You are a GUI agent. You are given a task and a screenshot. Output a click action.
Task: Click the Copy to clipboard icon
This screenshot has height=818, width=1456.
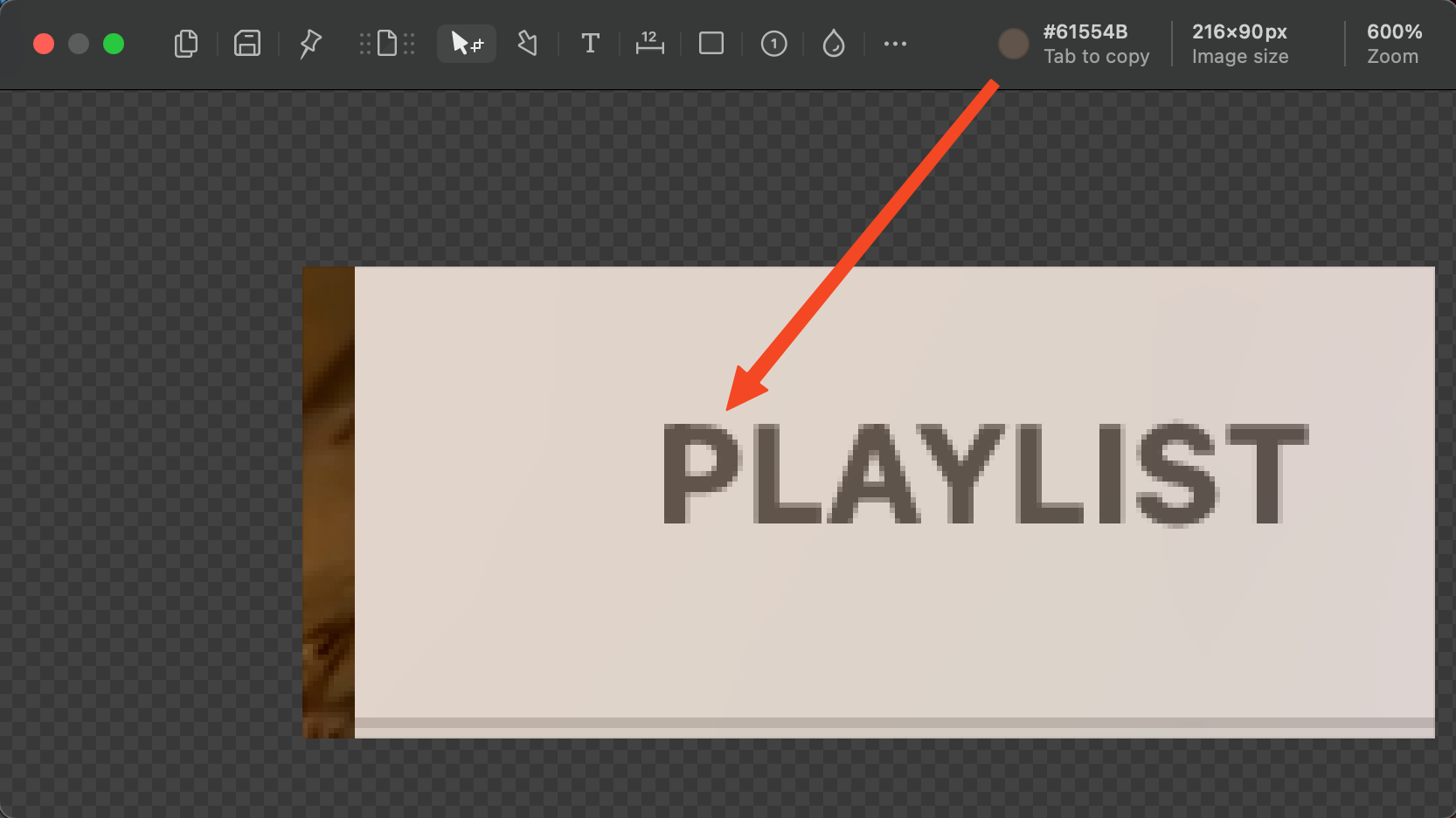(x=185, y=44)
